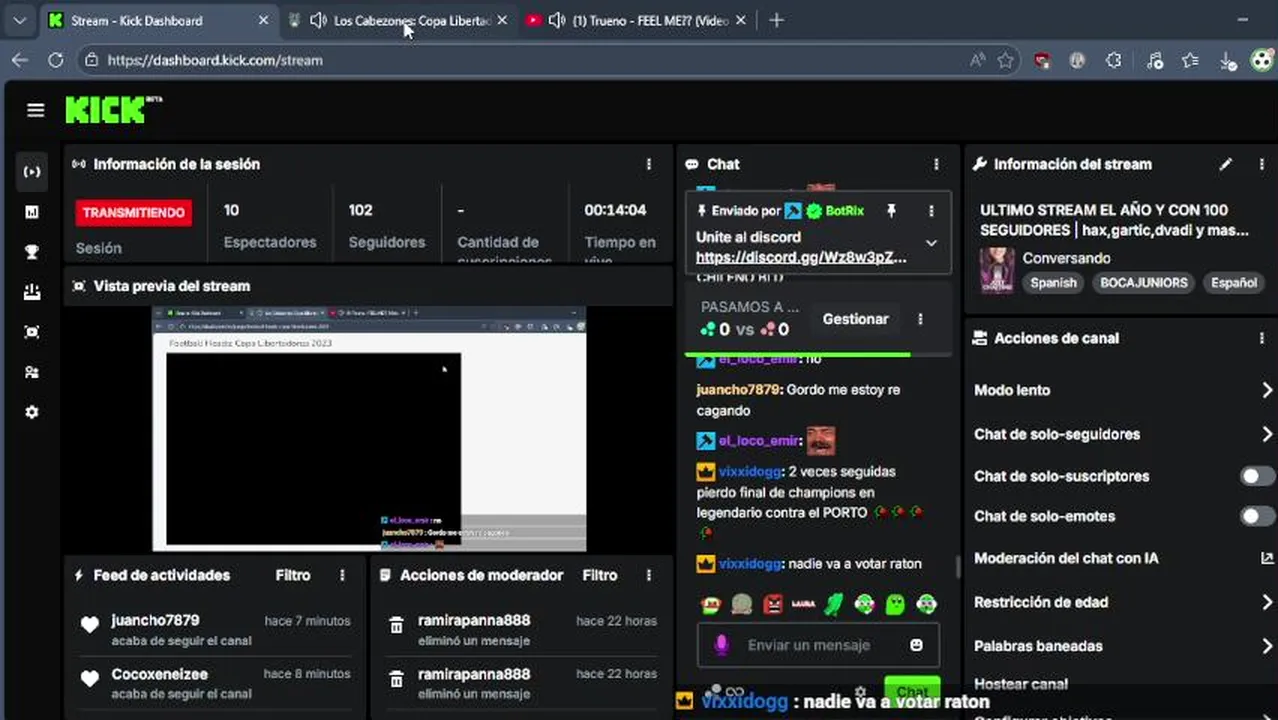Open Feed de actividades three-dot menu

tap(342, 575)
